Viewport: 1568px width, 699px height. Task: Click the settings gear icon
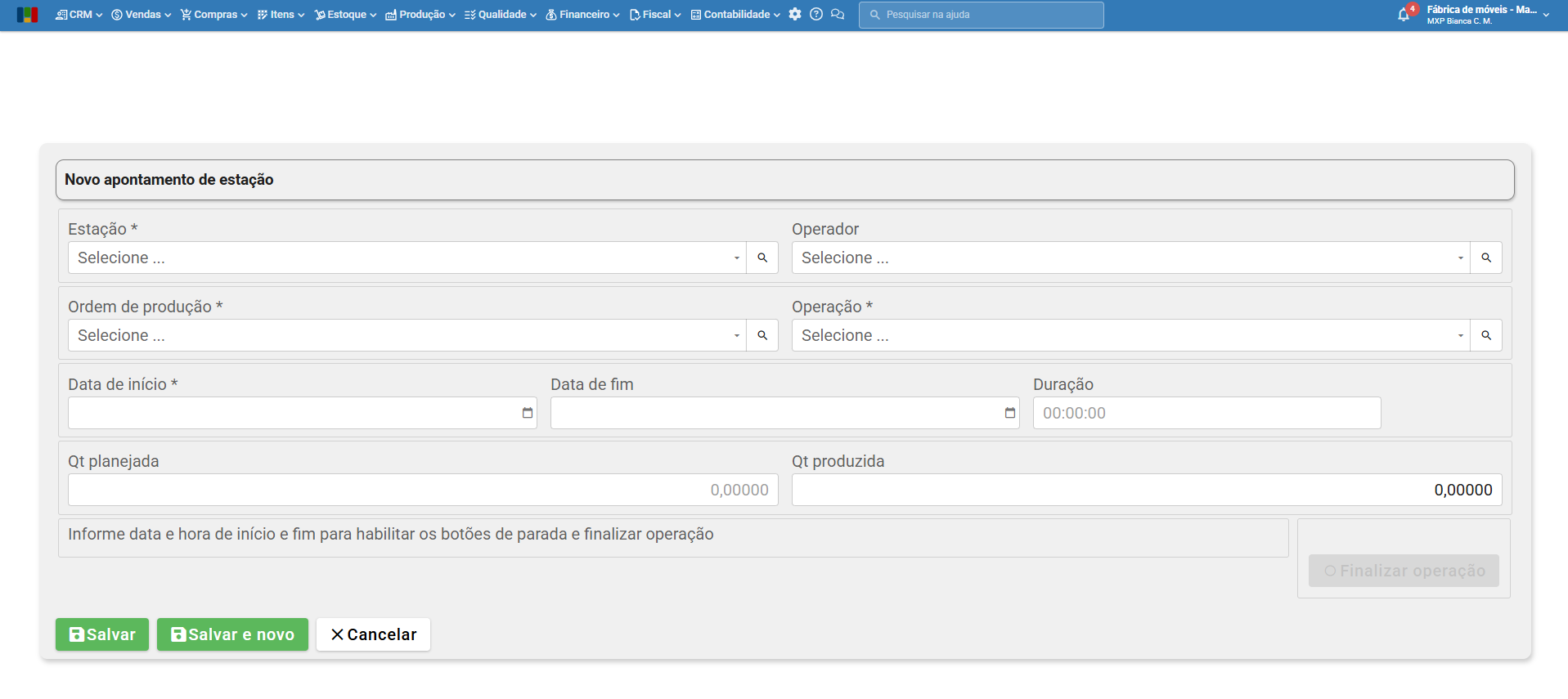point(795,15)
